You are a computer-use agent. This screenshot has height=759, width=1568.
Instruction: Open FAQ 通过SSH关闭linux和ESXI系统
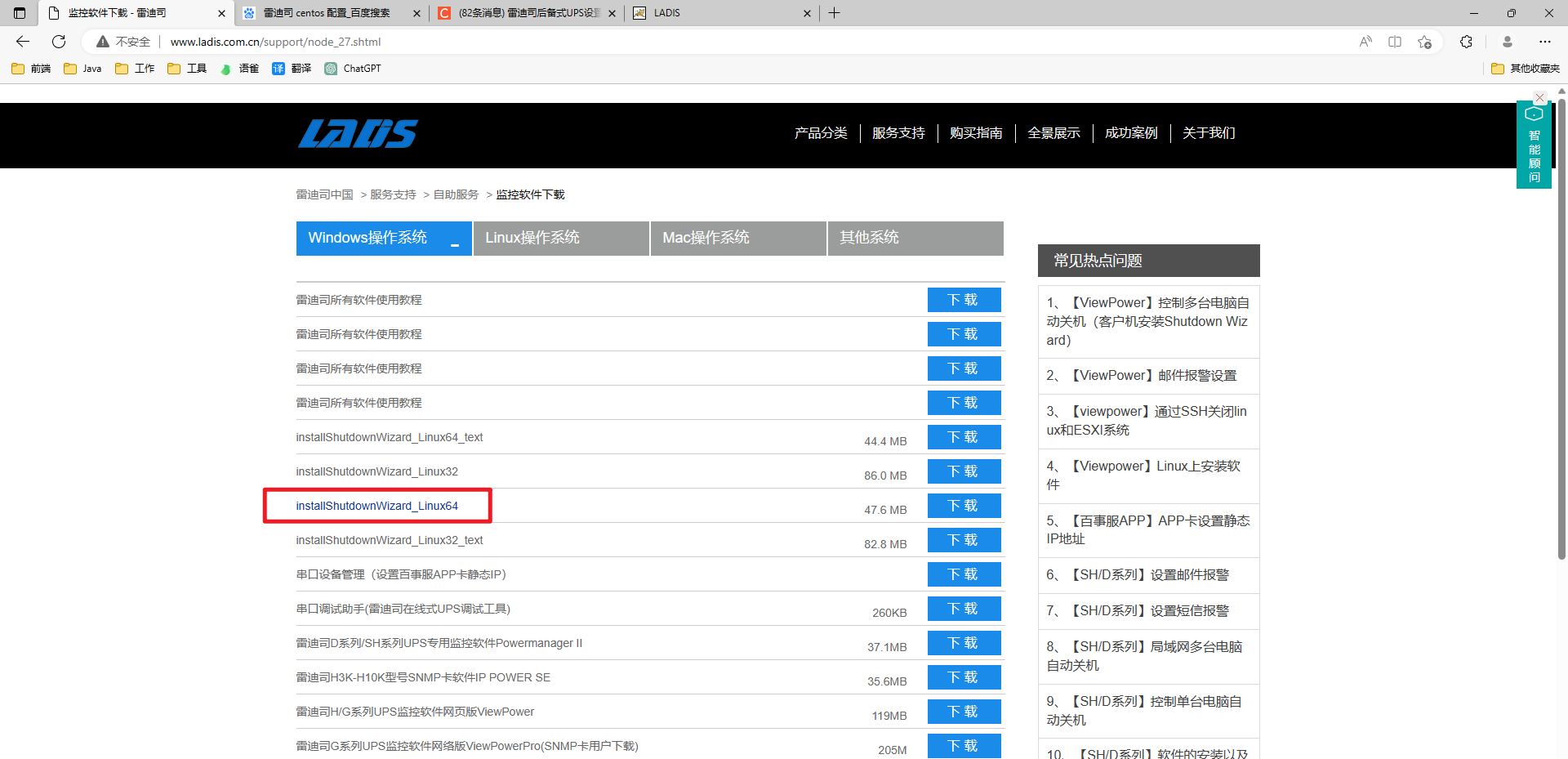(x=1147, y=421)
